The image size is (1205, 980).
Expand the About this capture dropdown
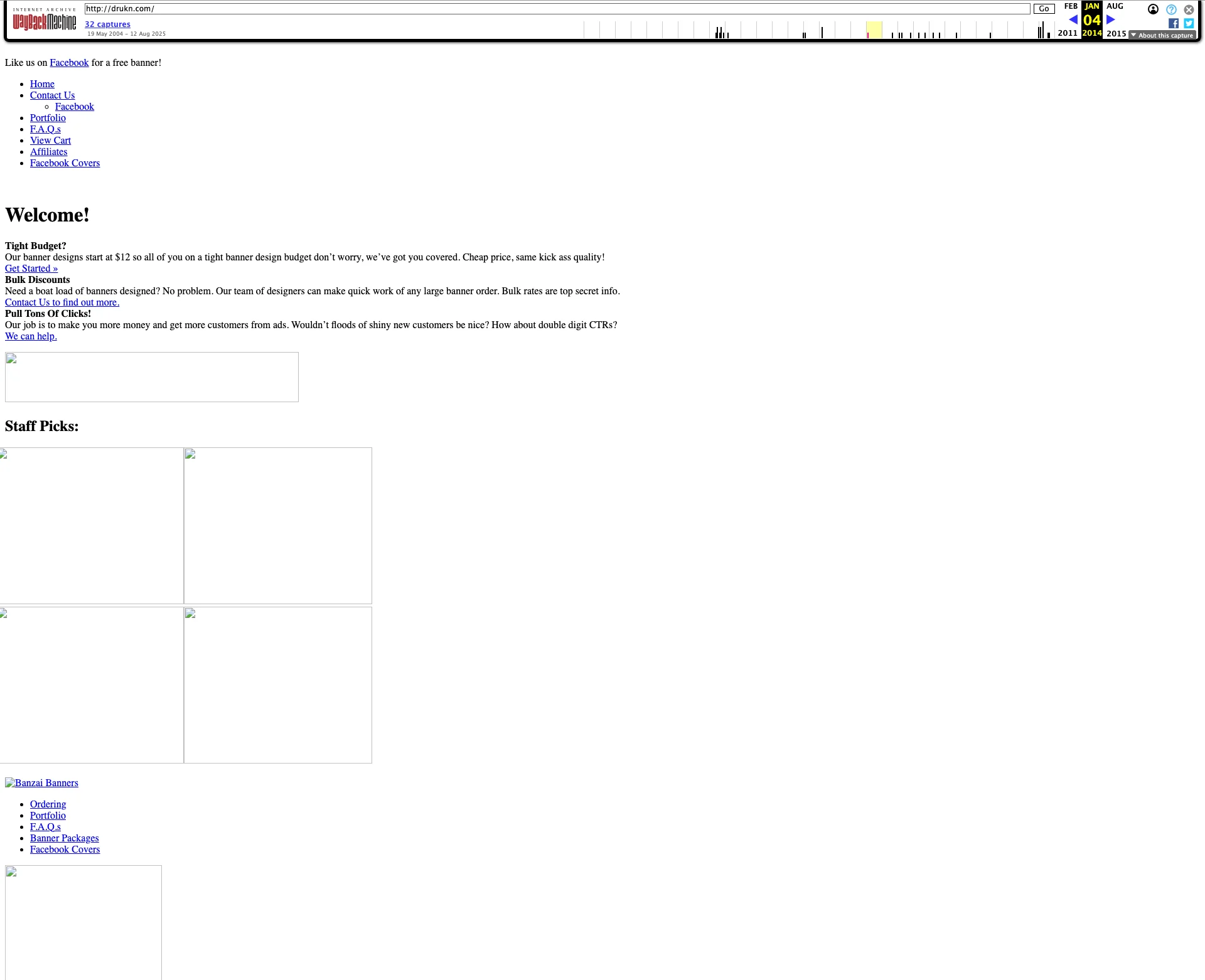(1162, 35)
